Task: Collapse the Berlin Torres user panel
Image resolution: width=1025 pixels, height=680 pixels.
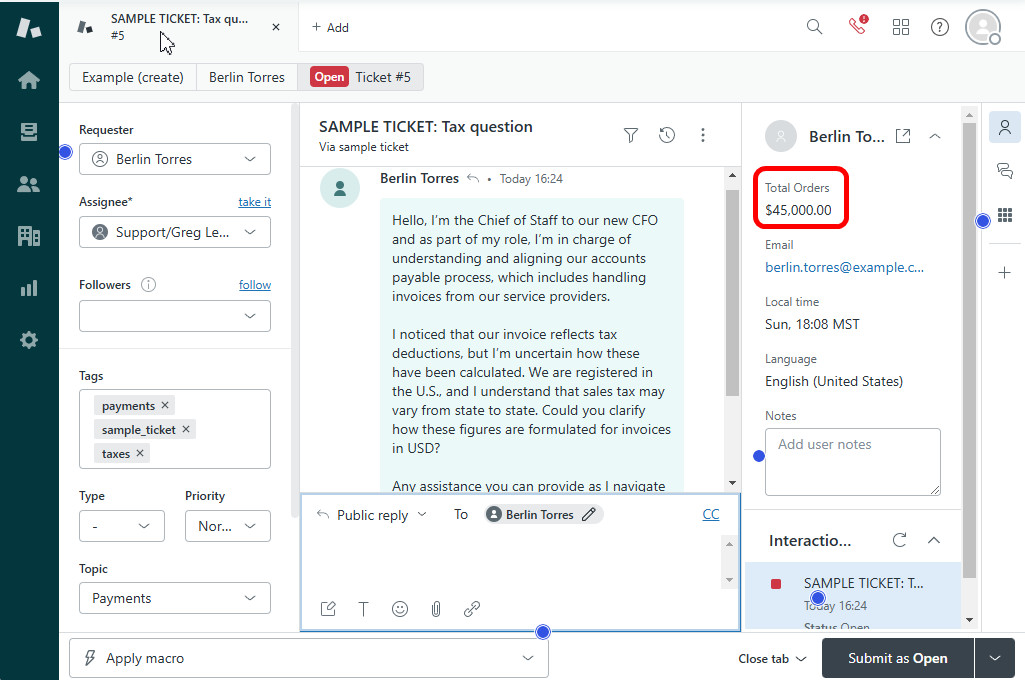Action: click(934, 136)
